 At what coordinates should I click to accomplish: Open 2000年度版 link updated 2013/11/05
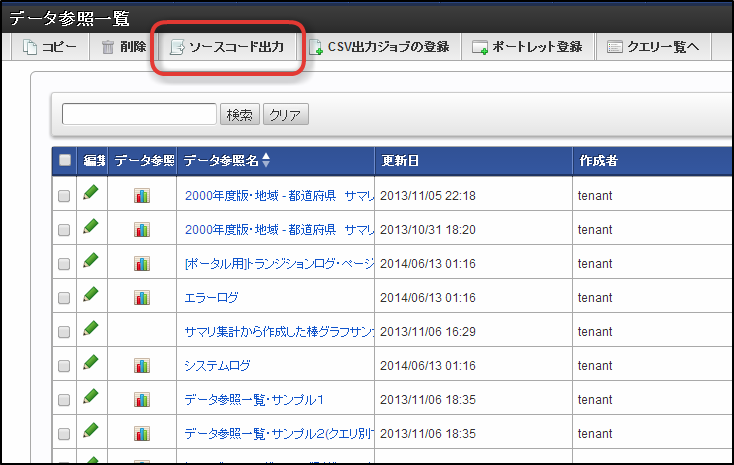pos(279,196)
